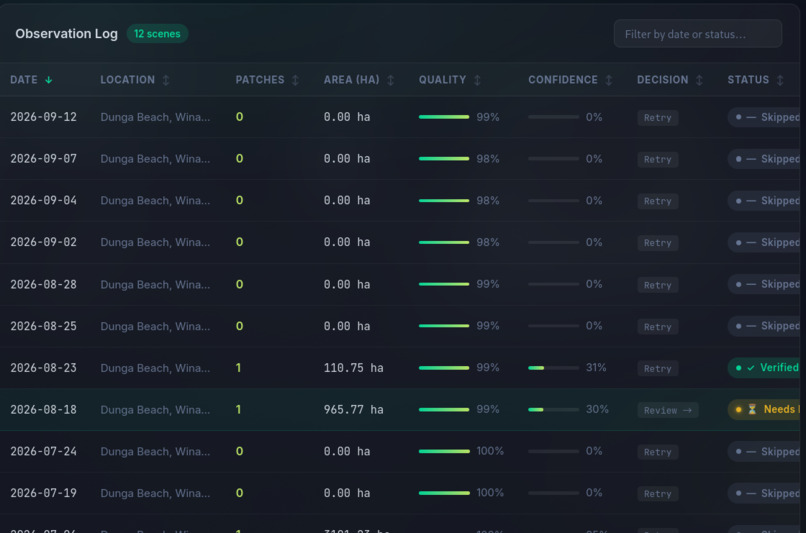This screenshot has height=533, width=806.
Task: Click the 965.77 ha area value
Action: coord(354,410)
